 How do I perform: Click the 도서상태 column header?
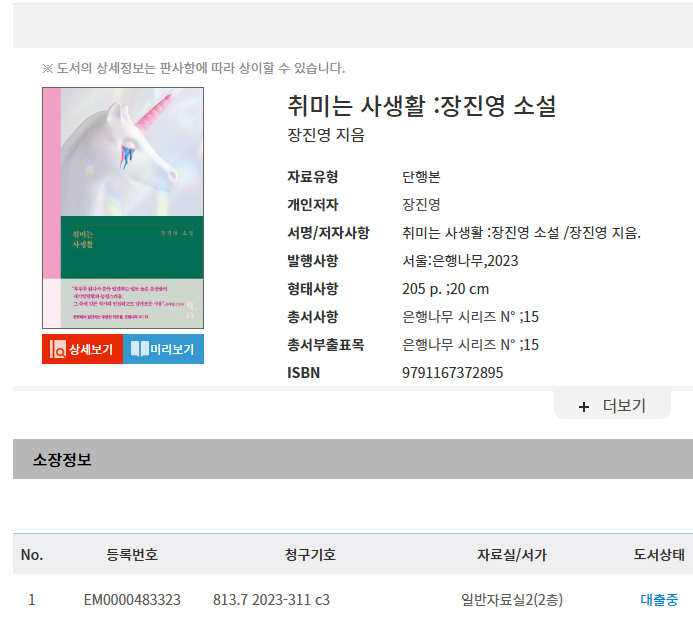(x=659, y=555)
